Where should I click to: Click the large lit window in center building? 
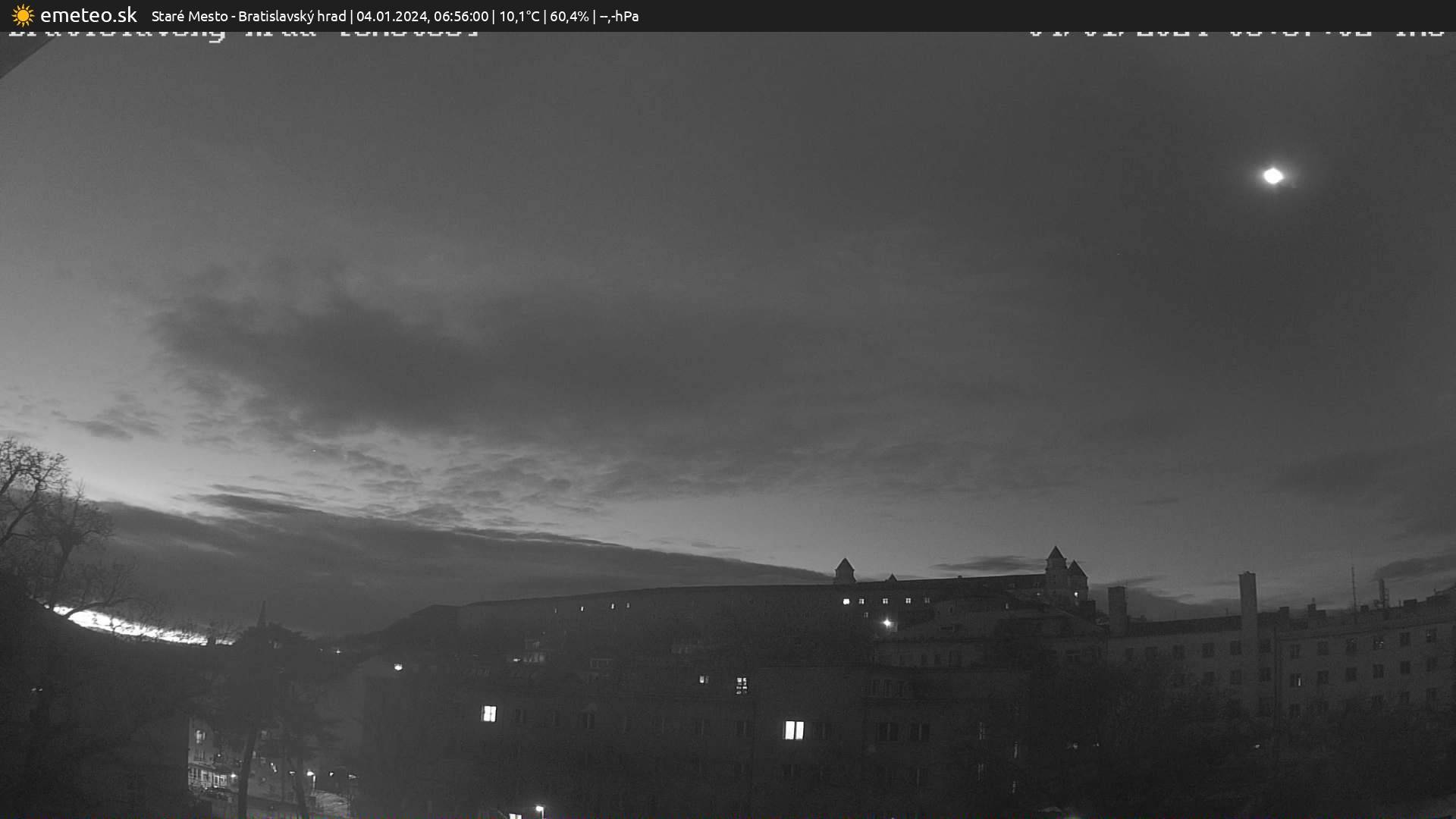tap(793, 730)
